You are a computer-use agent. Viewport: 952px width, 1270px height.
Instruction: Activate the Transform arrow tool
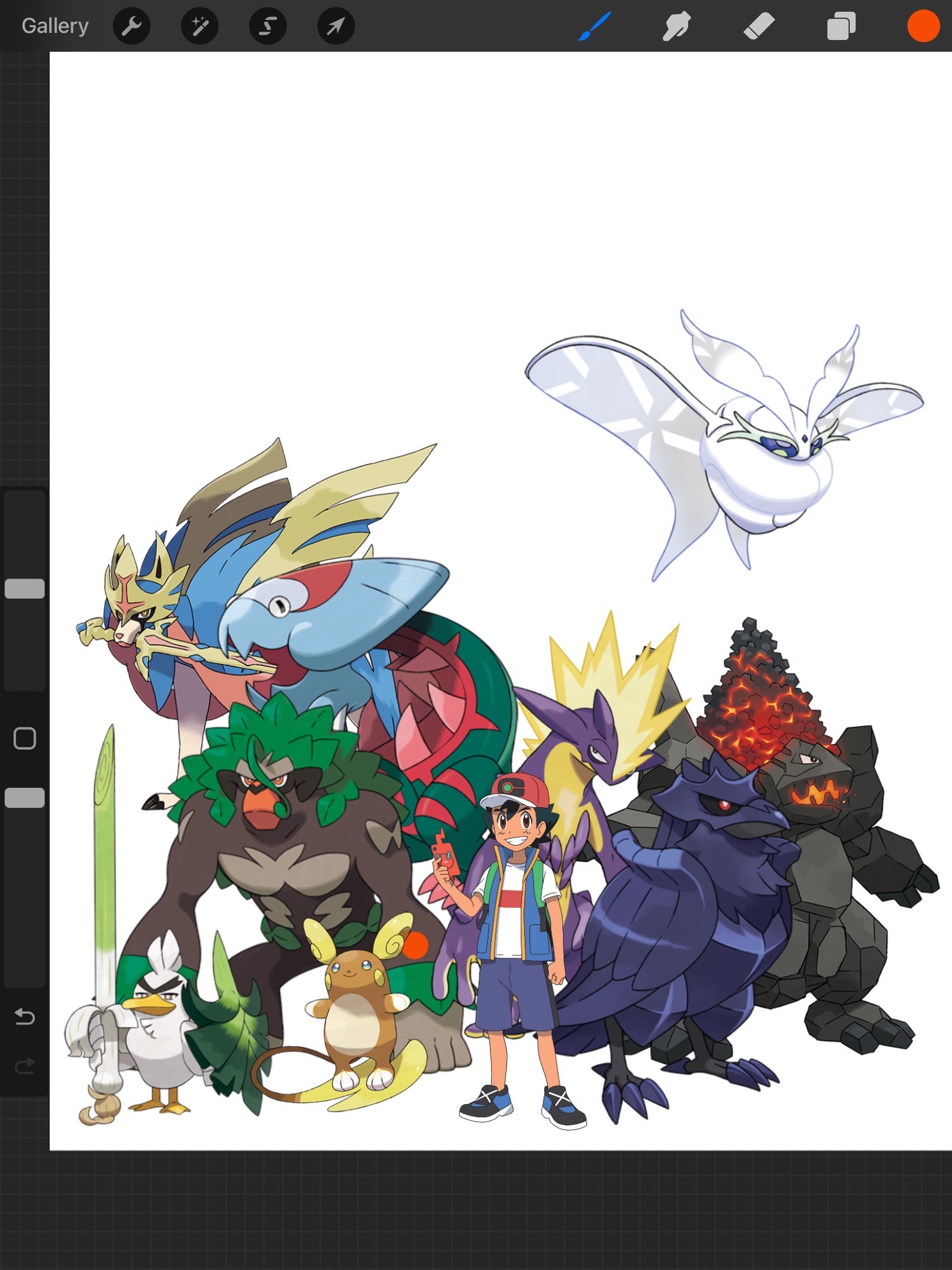(336, 26)
